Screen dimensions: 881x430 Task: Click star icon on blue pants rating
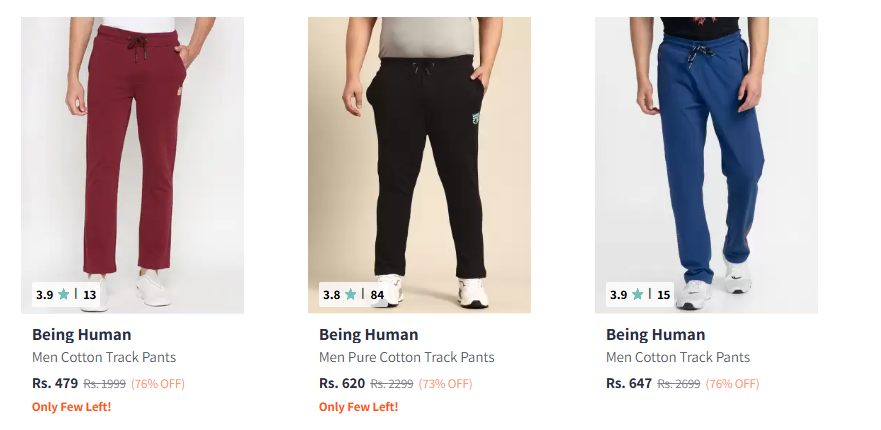tap(638, 295)
